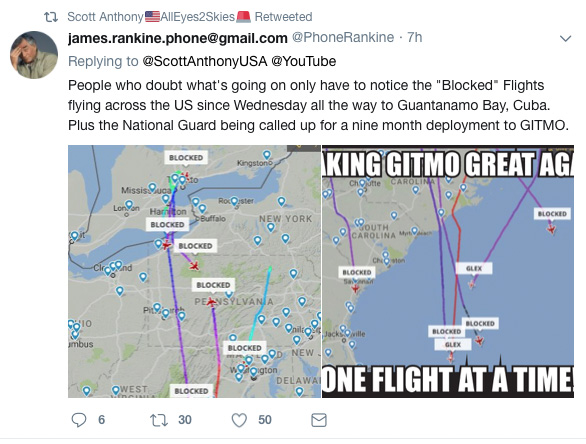Click the reply count of 6

101,420
